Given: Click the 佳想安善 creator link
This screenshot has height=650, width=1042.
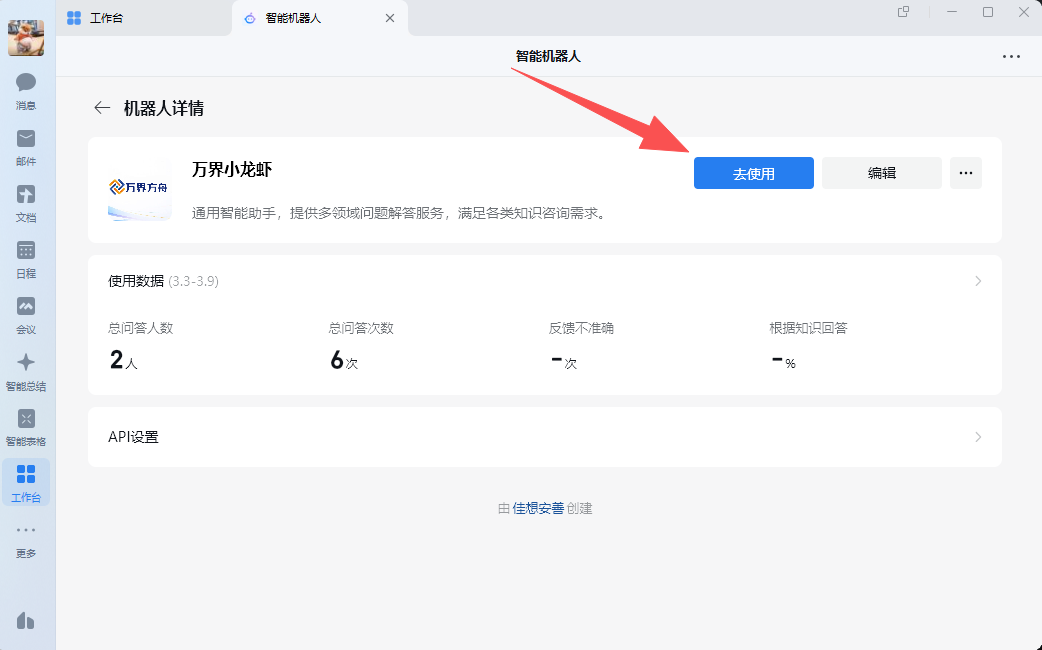Looking at the screenshot, I should point(538,508).
